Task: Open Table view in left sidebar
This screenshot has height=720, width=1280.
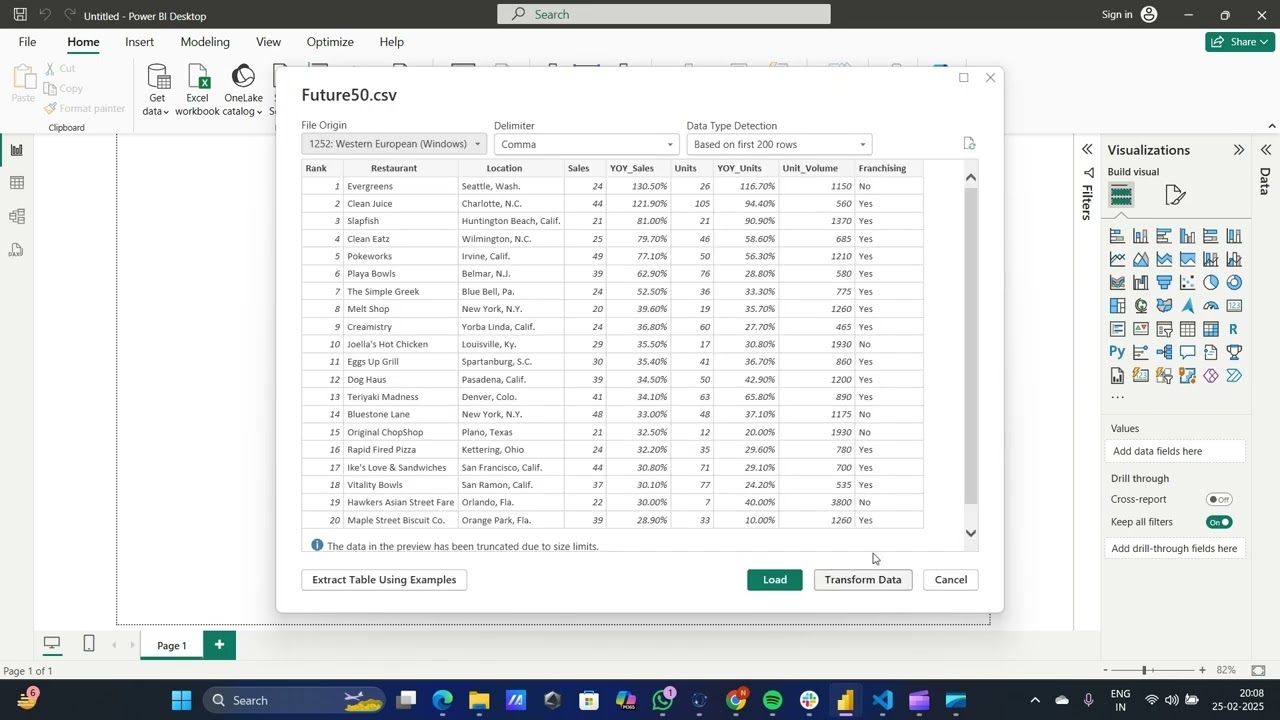Action: (x=17, y=183)
